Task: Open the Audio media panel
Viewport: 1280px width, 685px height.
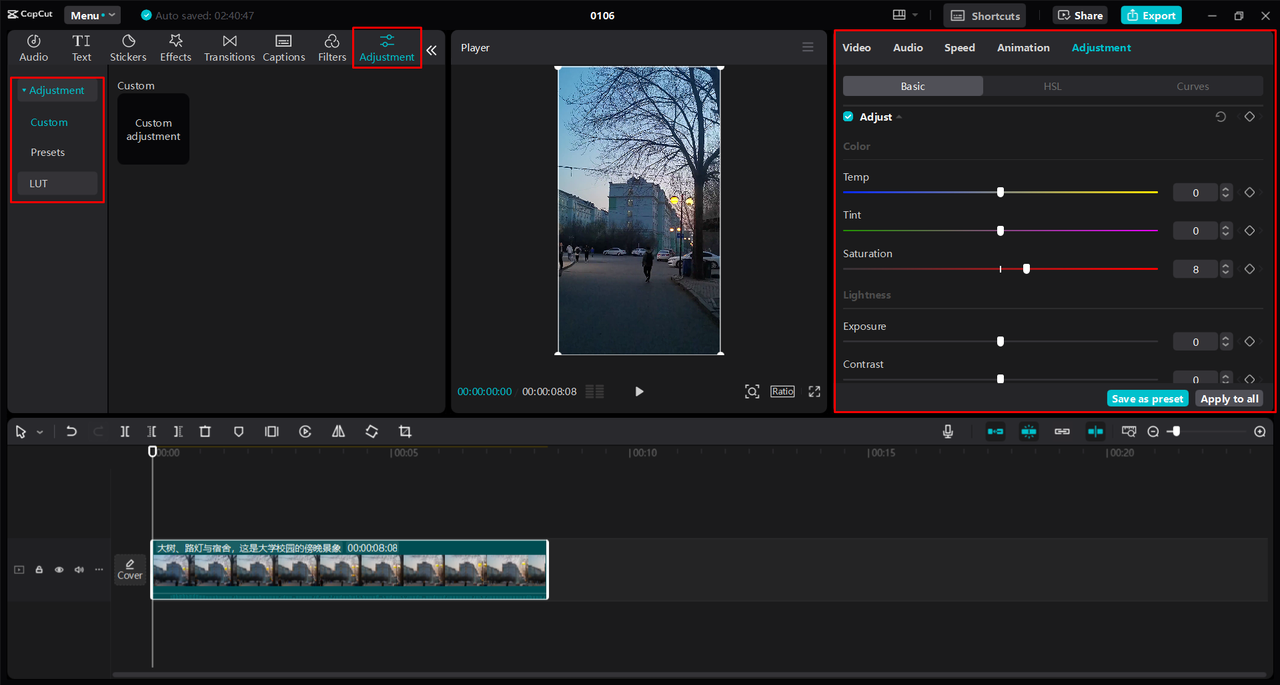Action: [33, 48]
